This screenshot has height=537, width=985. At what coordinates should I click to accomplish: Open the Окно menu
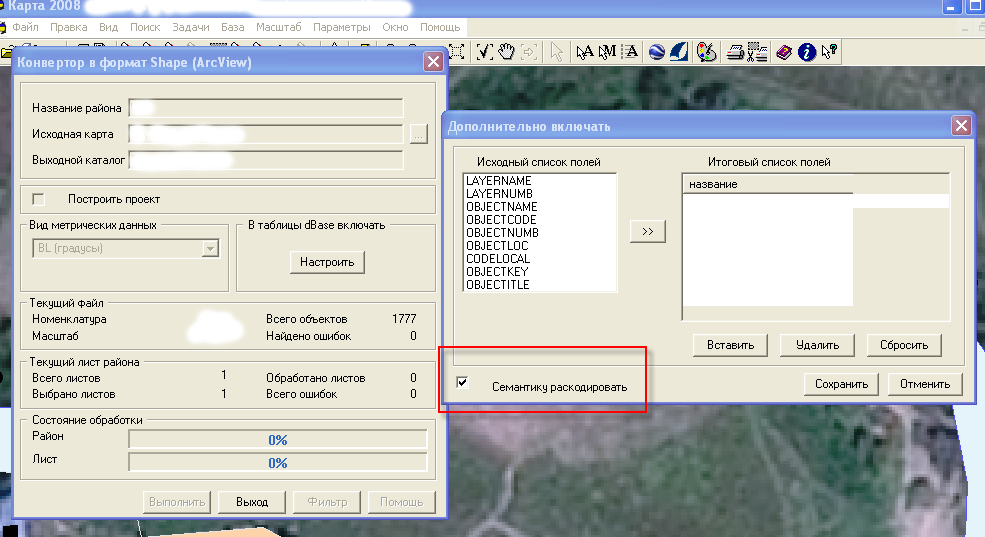[x=395, y=27]
